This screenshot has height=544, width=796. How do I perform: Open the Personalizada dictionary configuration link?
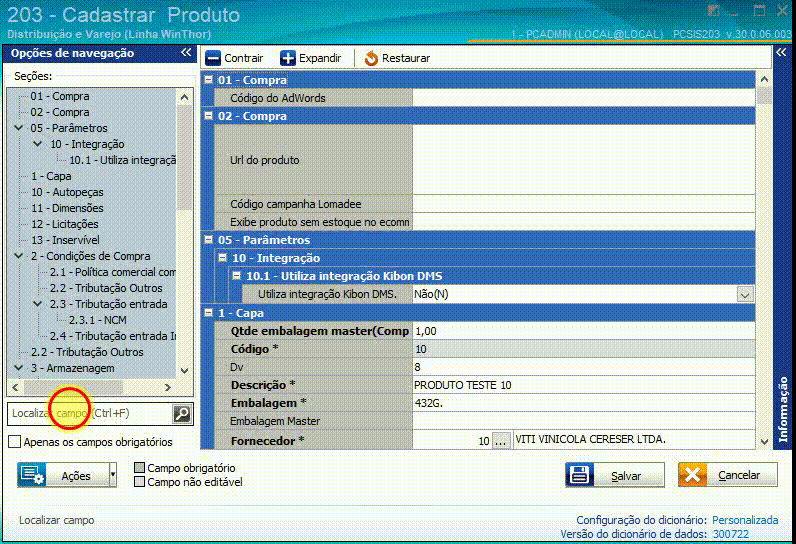pyautogui.click(x=745, y=520)
